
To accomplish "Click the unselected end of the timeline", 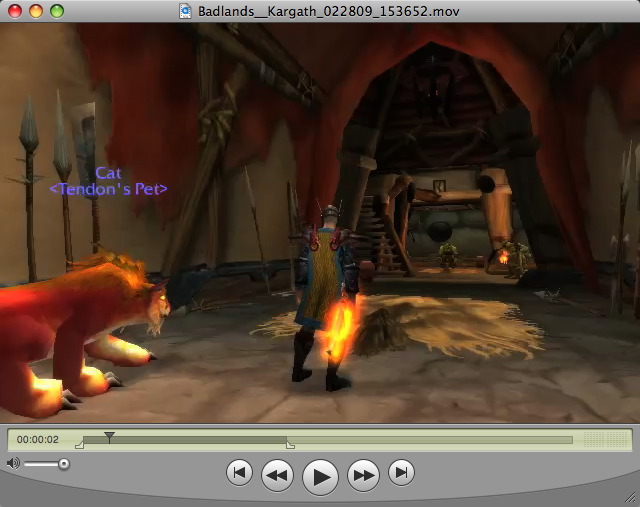I will point(430,439).
